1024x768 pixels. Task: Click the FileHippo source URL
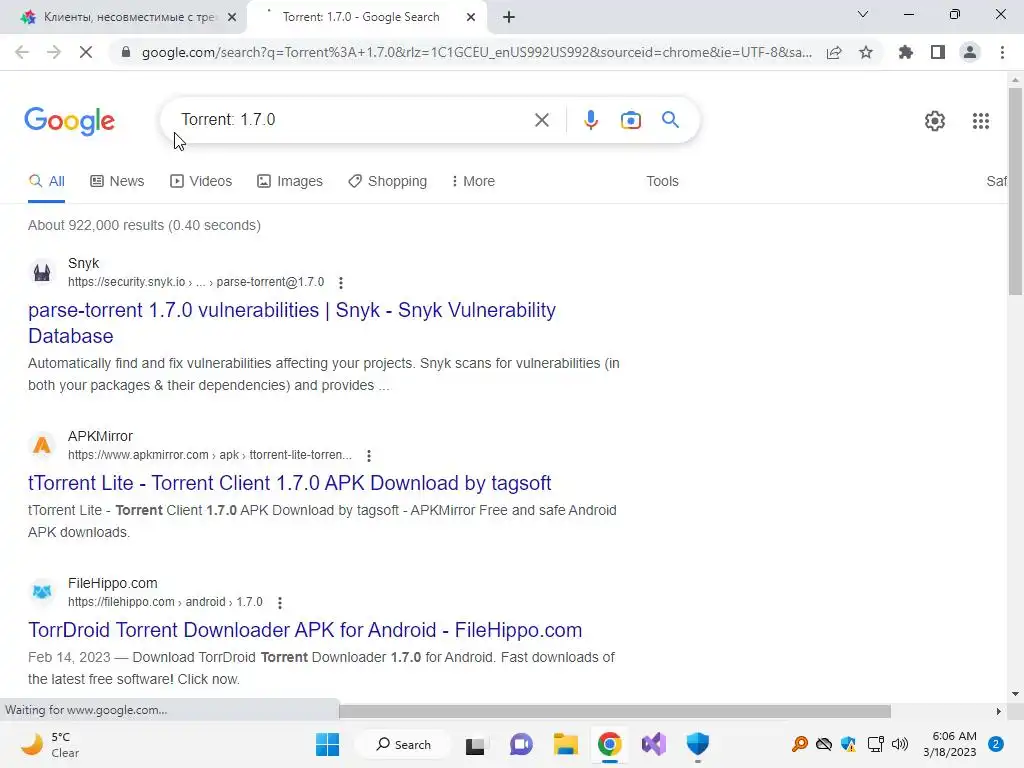165,602
